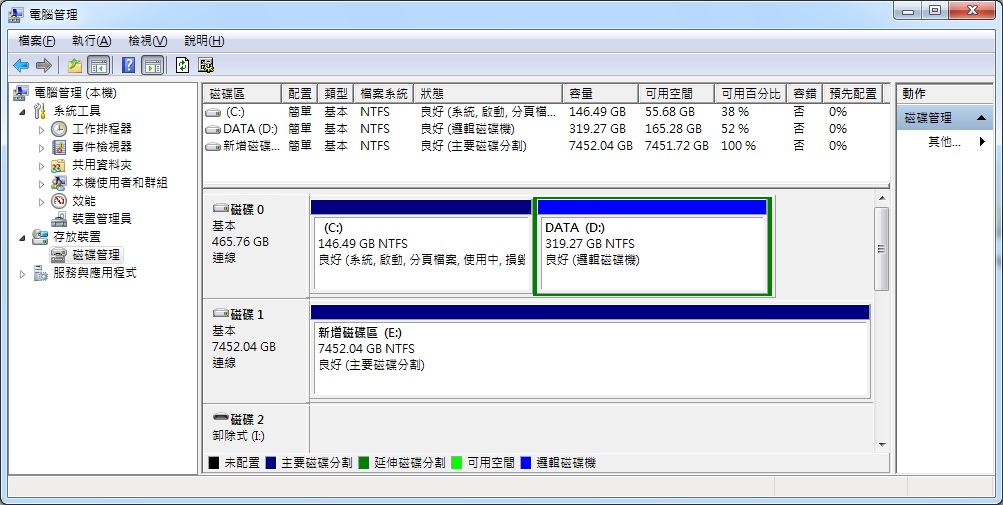
Task: Sort by the 可用空間 column header
Action: click(x=677, y=93)
